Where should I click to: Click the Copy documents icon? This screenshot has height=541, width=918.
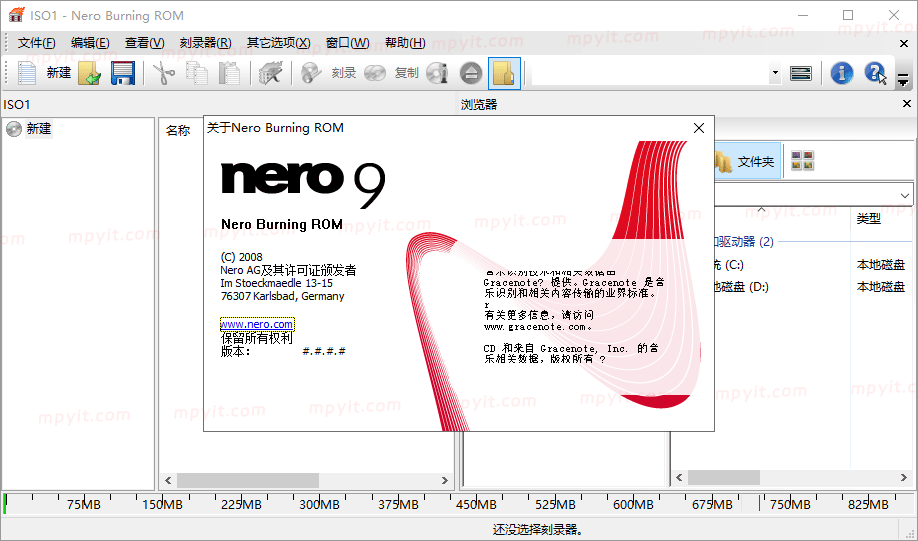click(197, 73)
